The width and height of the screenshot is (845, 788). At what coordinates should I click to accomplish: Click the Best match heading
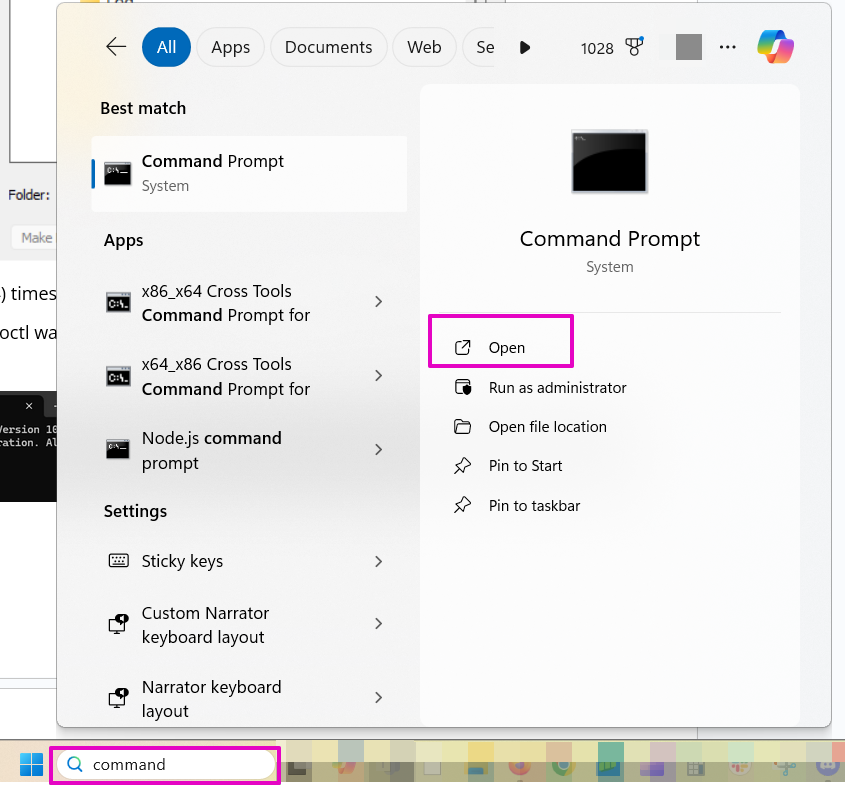(x=143, y=108)
